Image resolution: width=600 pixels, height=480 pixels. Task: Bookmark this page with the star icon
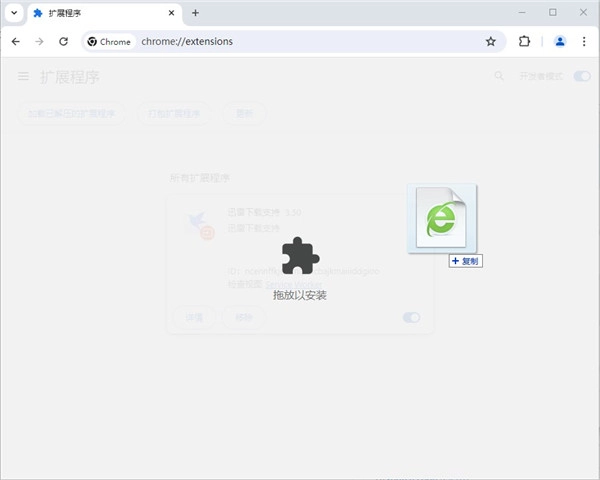point(490,42)
